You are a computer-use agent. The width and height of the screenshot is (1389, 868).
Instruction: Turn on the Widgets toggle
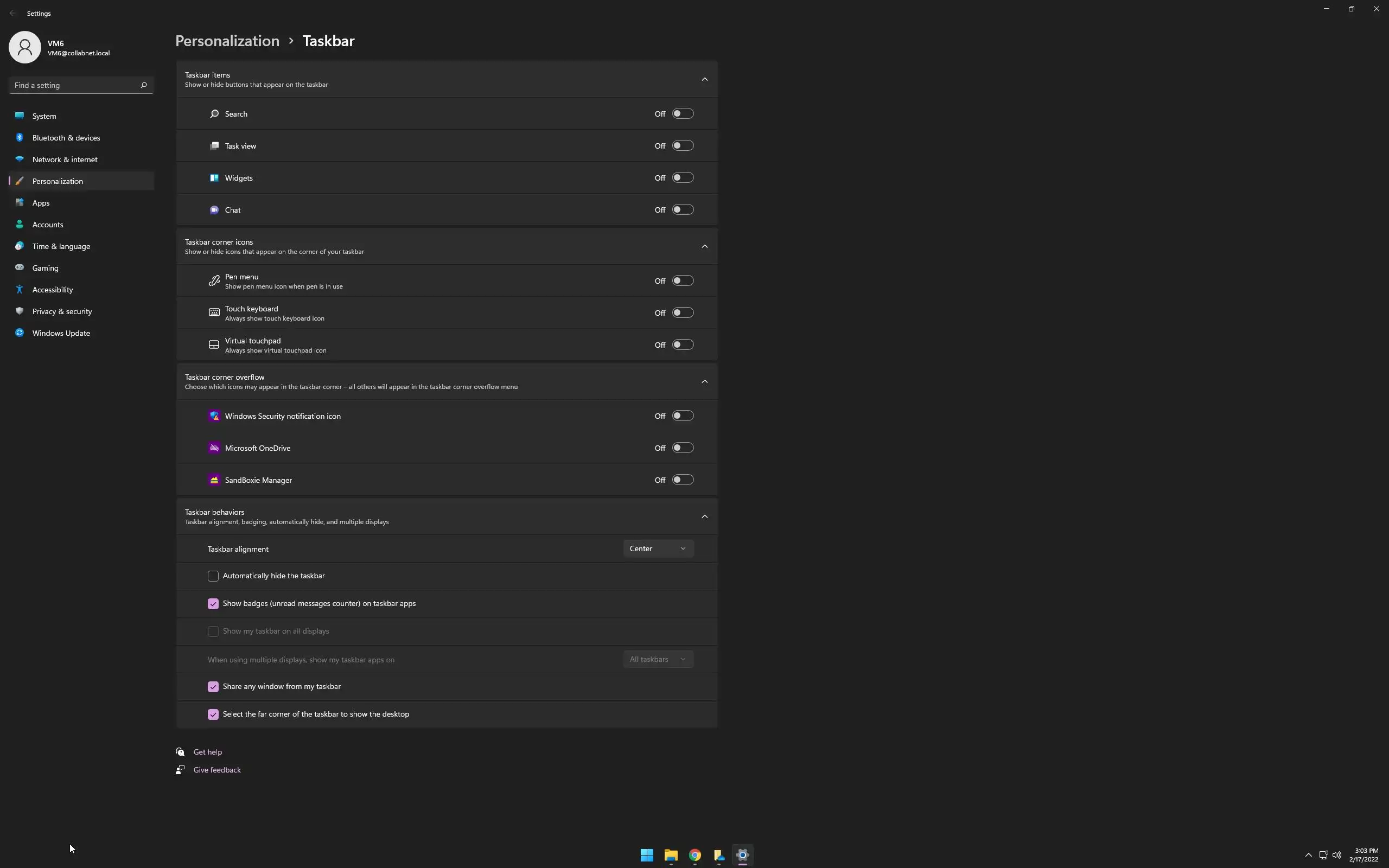pos(683,178)
